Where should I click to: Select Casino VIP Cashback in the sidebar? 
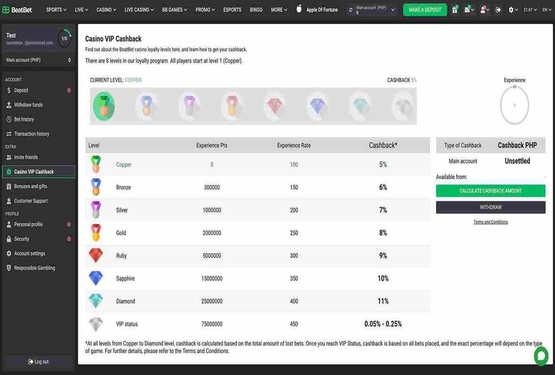[x=38, y=172]
